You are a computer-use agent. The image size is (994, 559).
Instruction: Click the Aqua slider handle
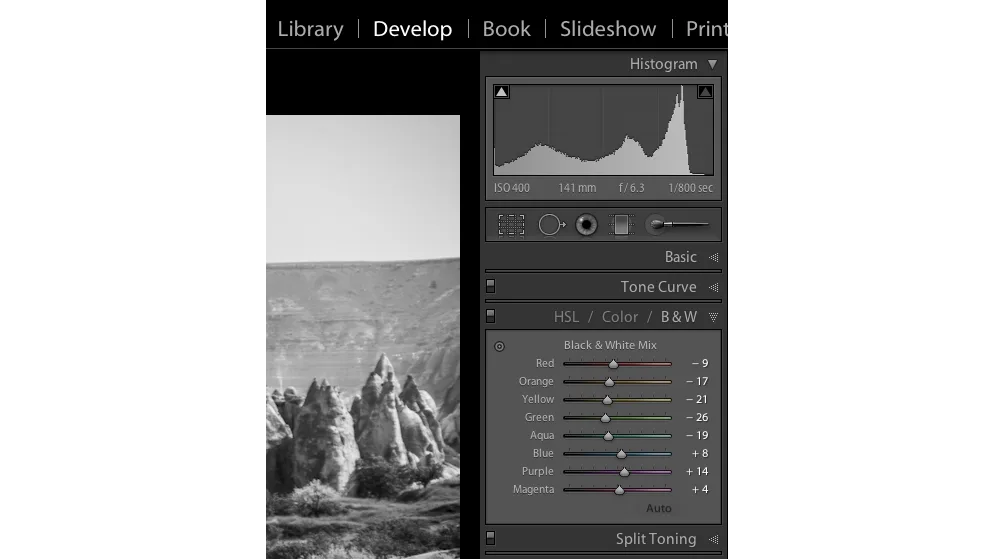[x=609, y=436]
